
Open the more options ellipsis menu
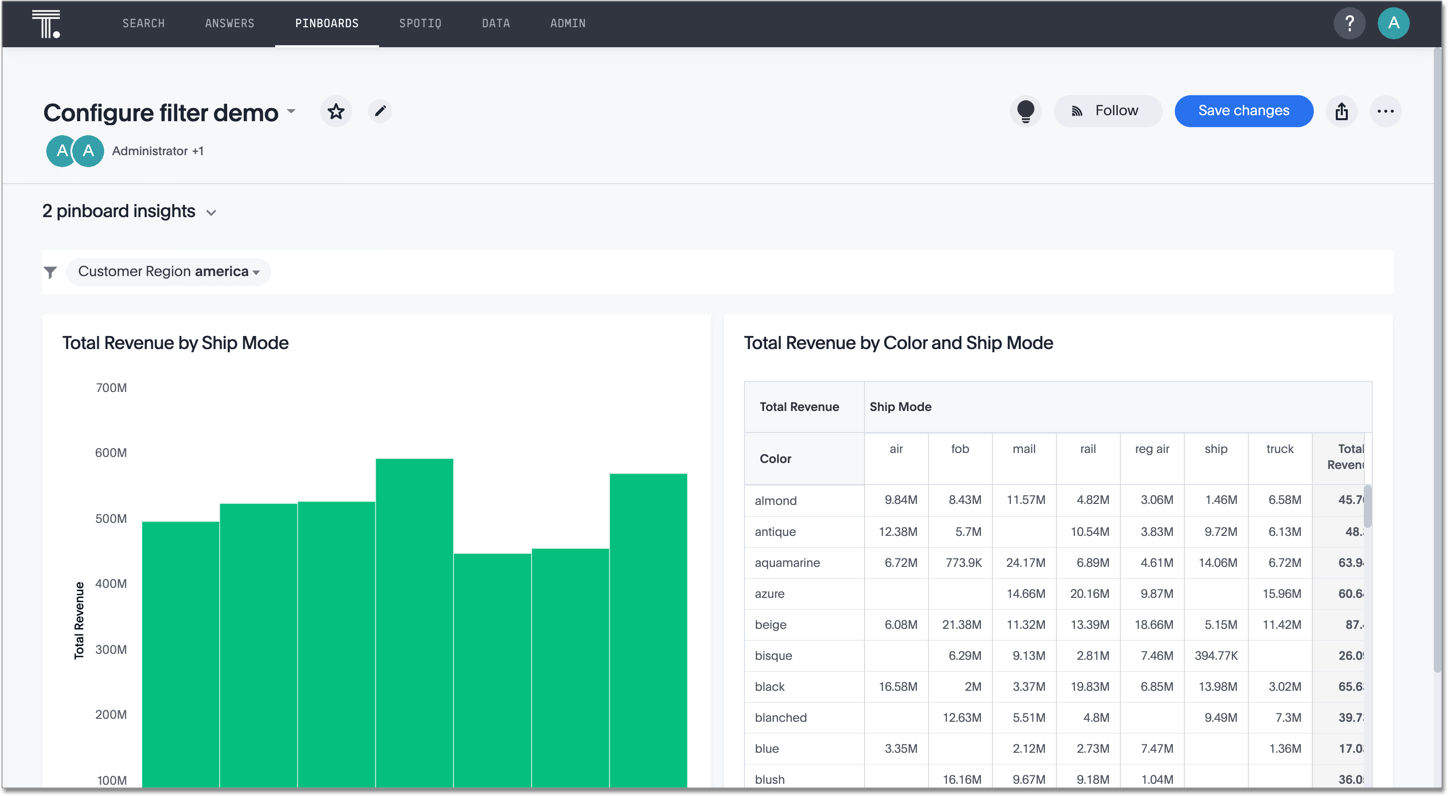[1386, 111]
